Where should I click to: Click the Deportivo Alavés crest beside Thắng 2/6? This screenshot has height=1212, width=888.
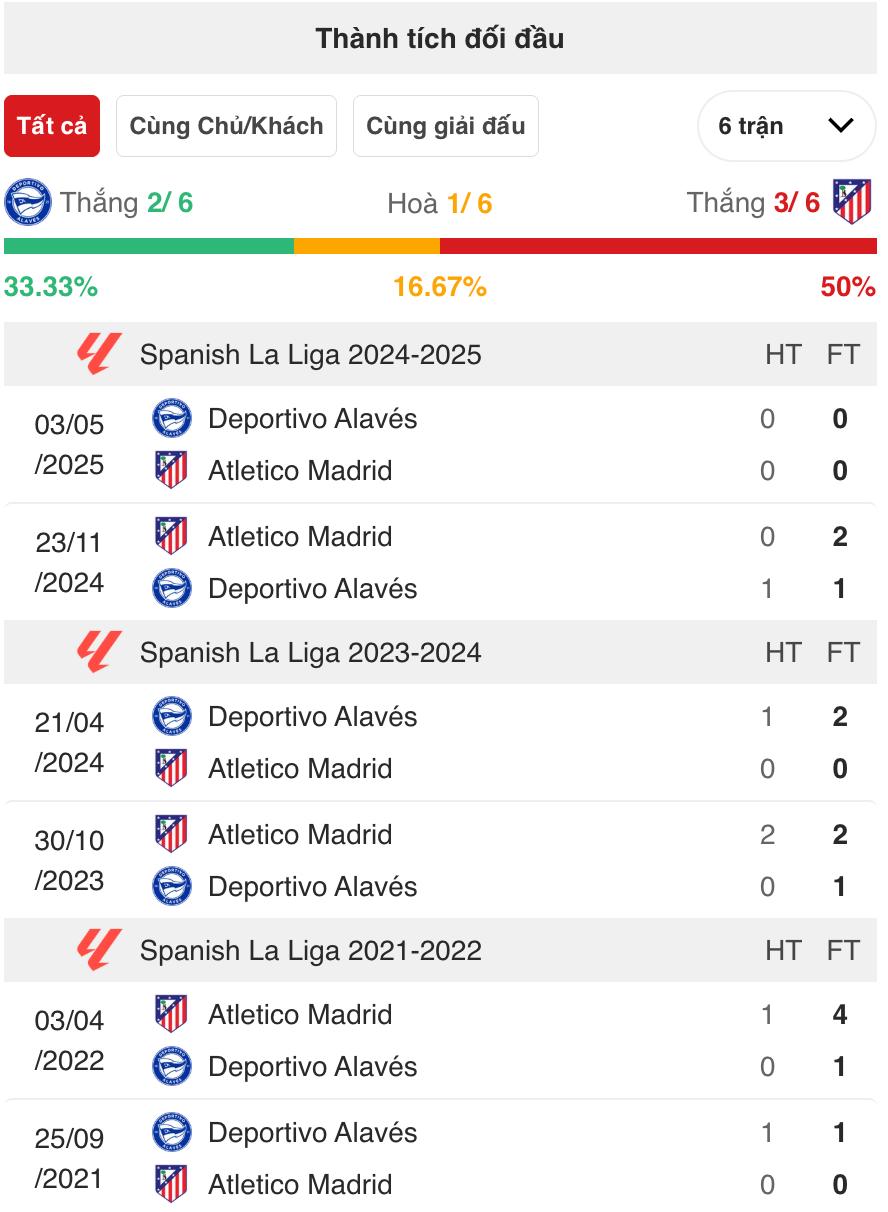(28, 202)
